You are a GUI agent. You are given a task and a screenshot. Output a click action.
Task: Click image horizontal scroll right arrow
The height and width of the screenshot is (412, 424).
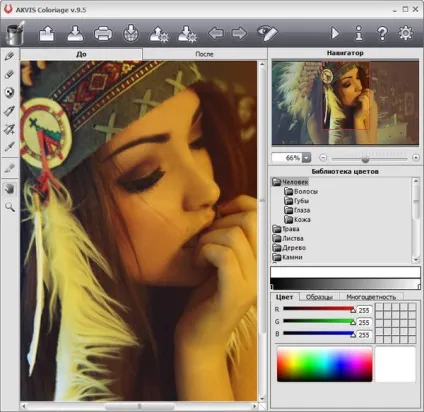tap(254, 406)
